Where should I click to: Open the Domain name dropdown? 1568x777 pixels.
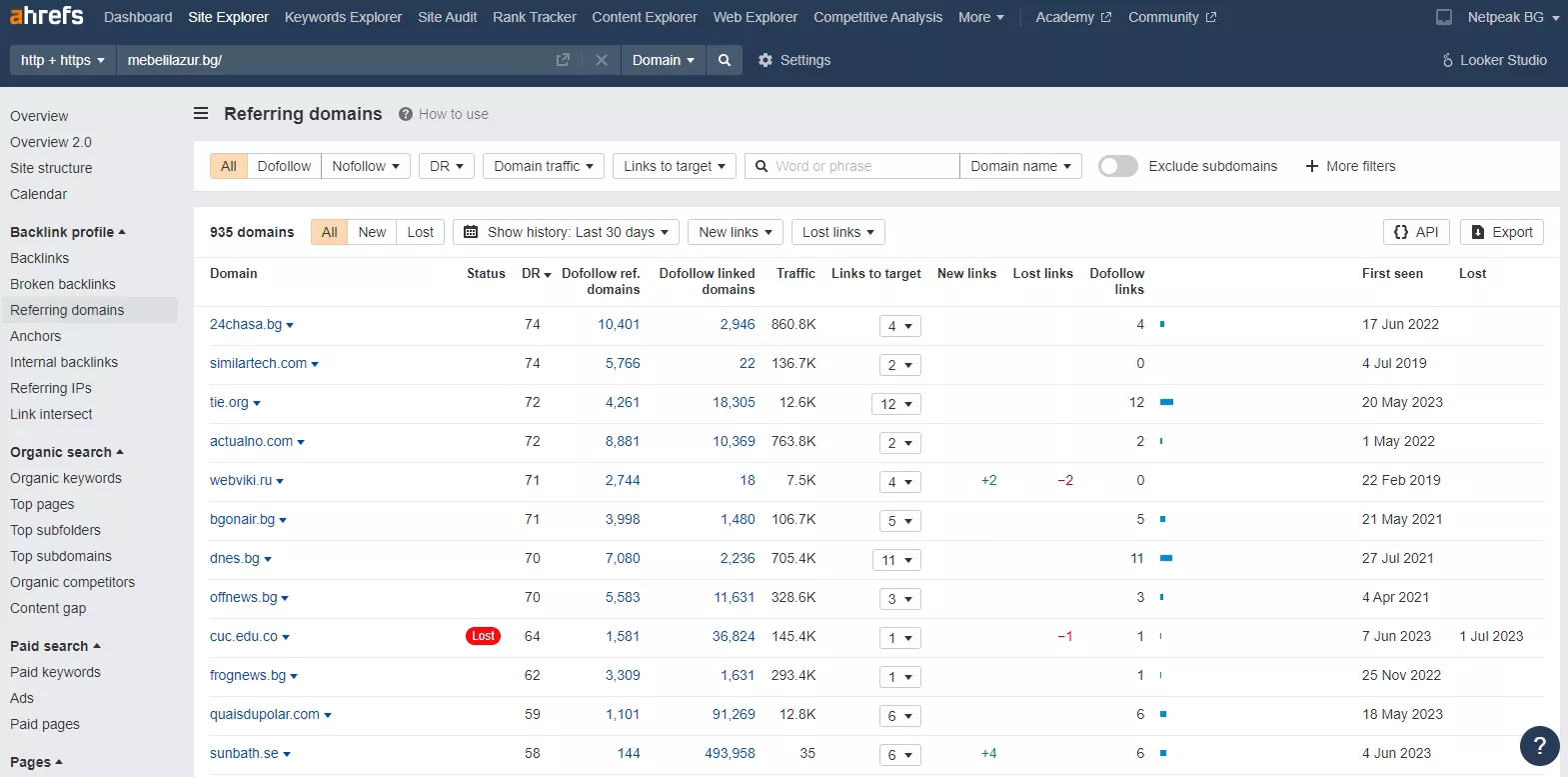(x=1020, y=166)
